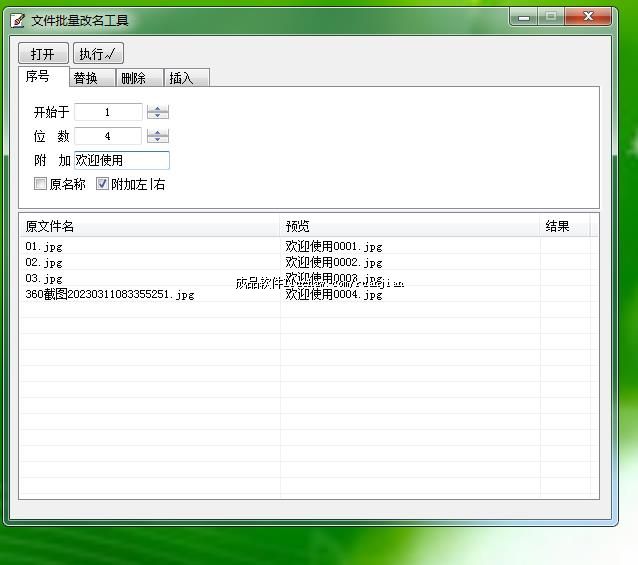Image resolution: width=638 pixels, height=565 pixels.
Task: Click the app icon in title bar
Action: pyautogui.click(x=18, y=20)
